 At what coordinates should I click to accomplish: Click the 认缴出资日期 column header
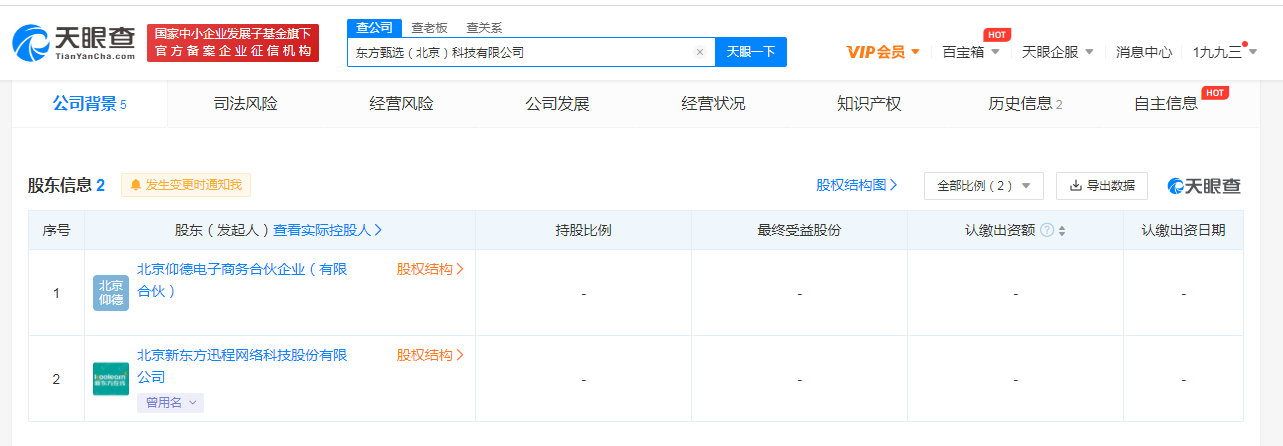click(x=1183, y=230)
